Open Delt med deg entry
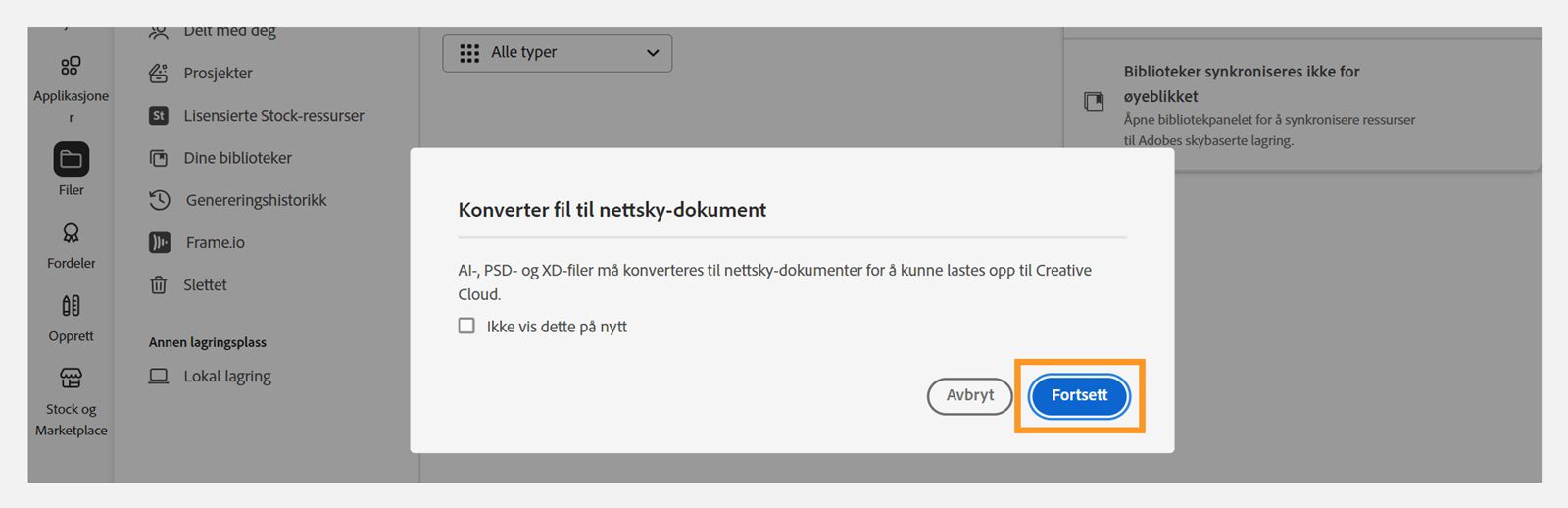Viewport: 1568px width, 508px height. [x=229, y=31]
